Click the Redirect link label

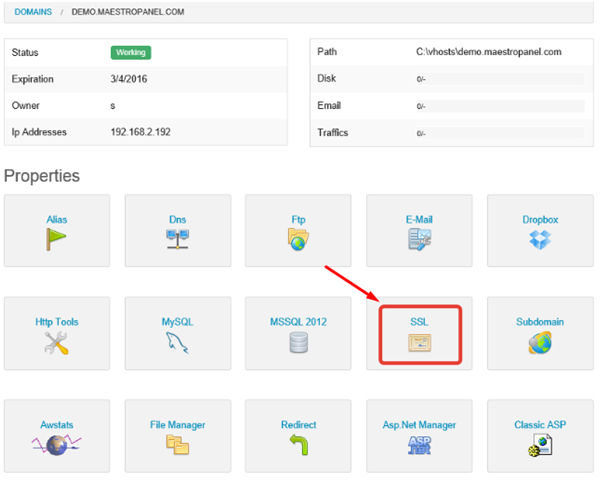[298, 425]
